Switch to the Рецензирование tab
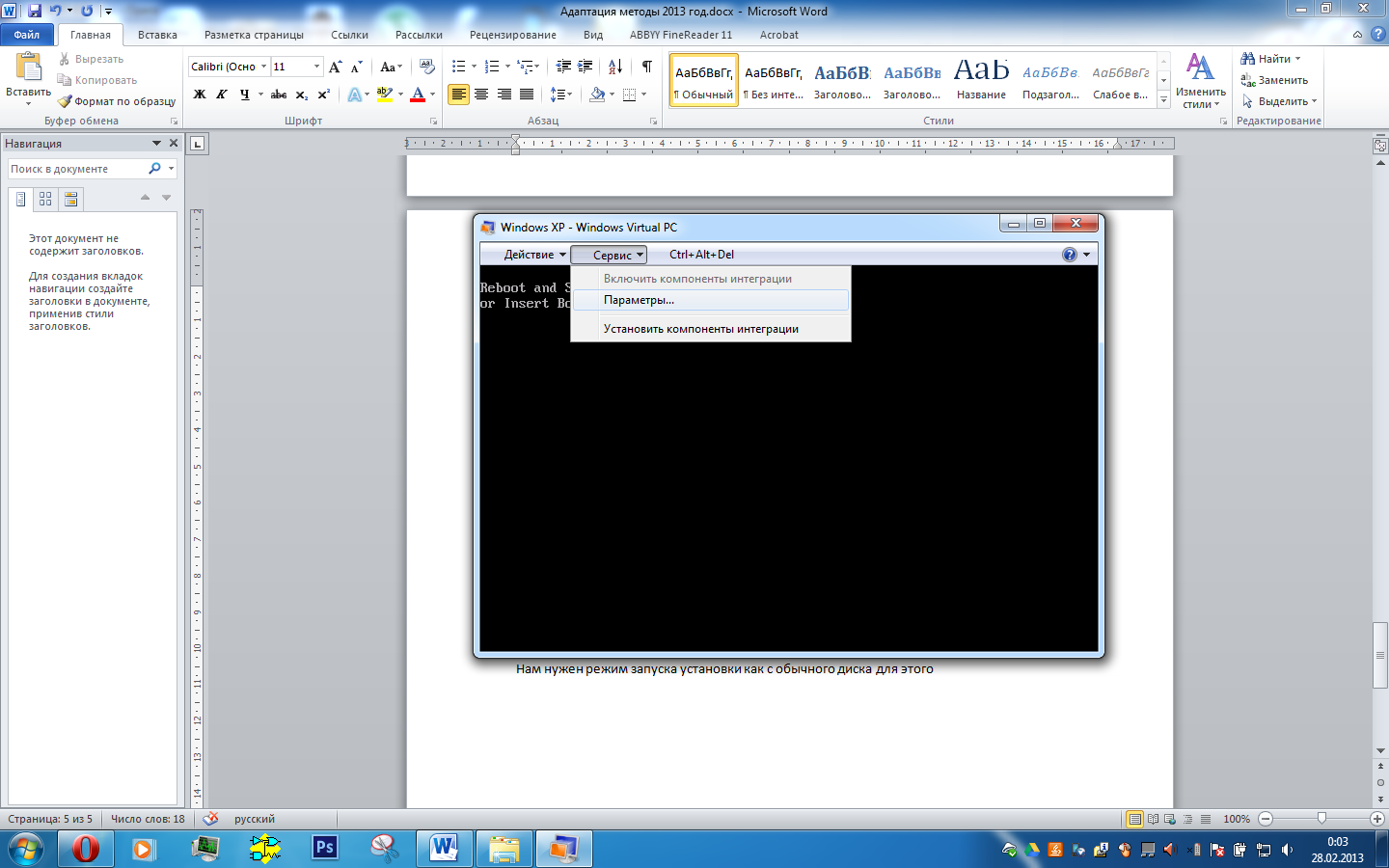 click(x=513, y=35)
